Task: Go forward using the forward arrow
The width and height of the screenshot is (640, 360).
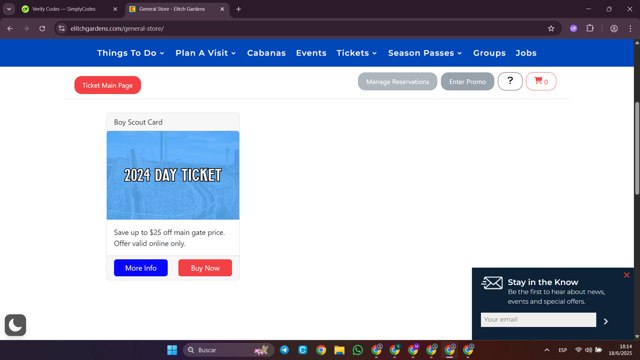Action: [26, 29]
